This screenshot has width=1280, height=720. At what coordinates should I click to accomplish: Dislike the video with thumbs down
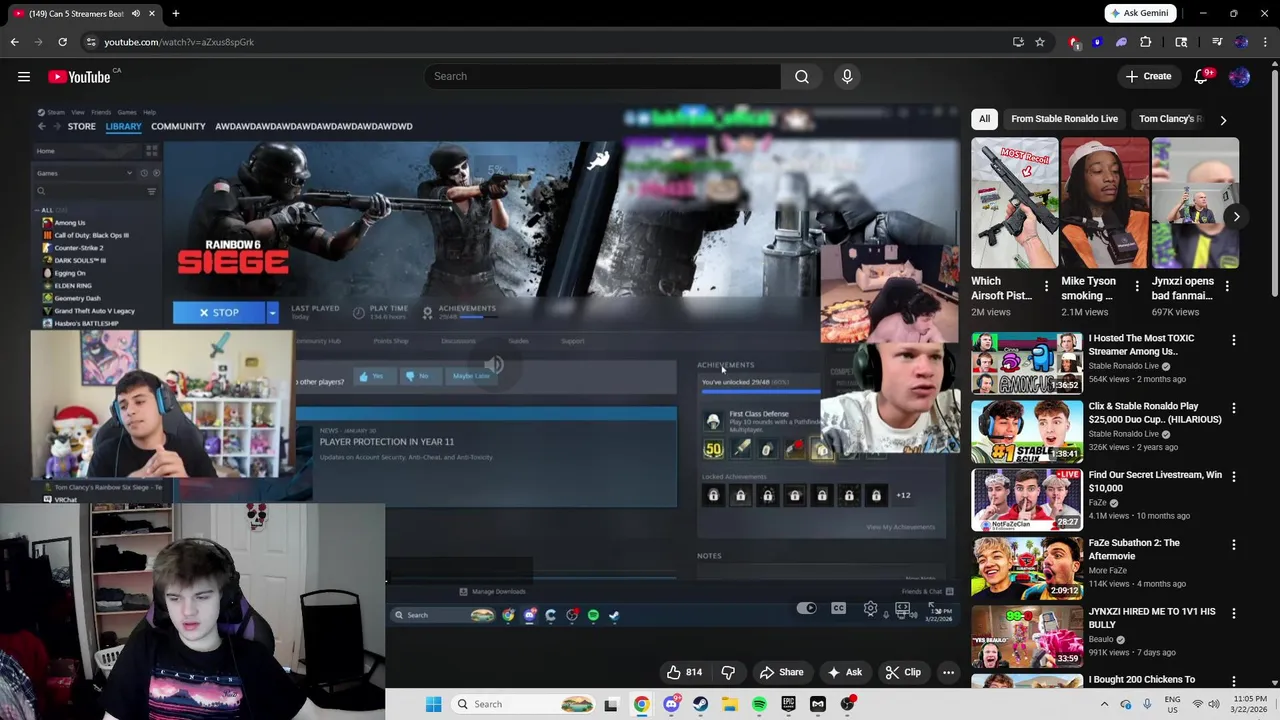pos(728,672)
